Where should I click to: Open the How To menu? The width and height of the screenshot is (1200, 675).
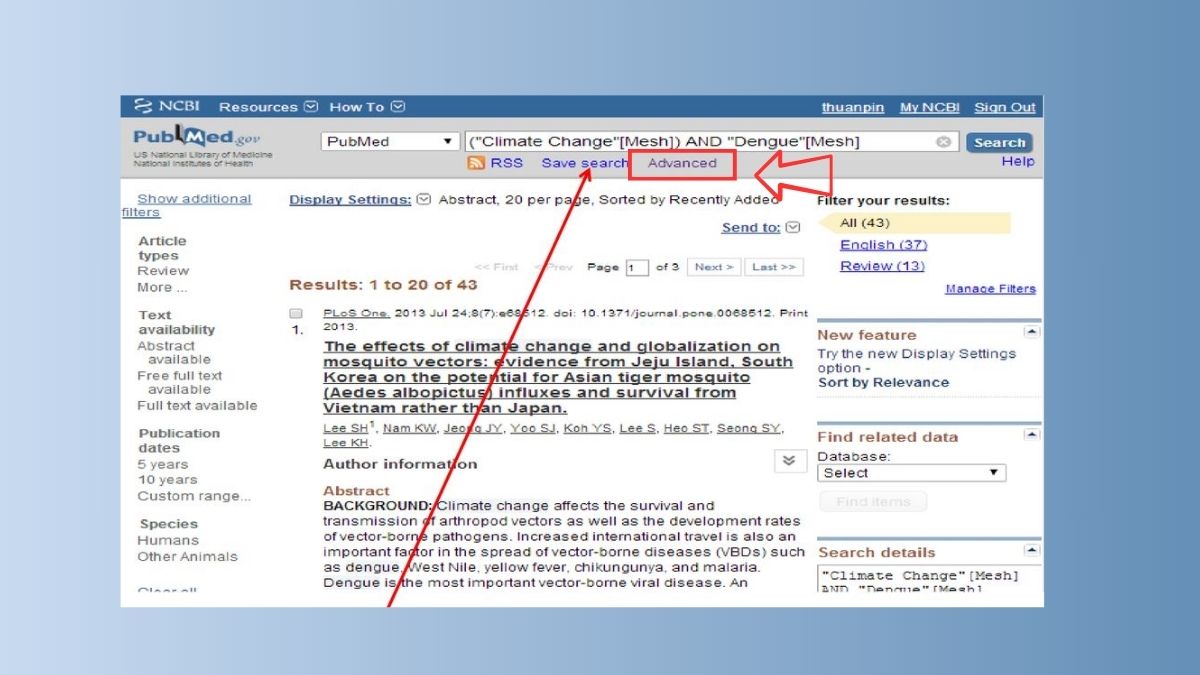(x=367, y=107)
